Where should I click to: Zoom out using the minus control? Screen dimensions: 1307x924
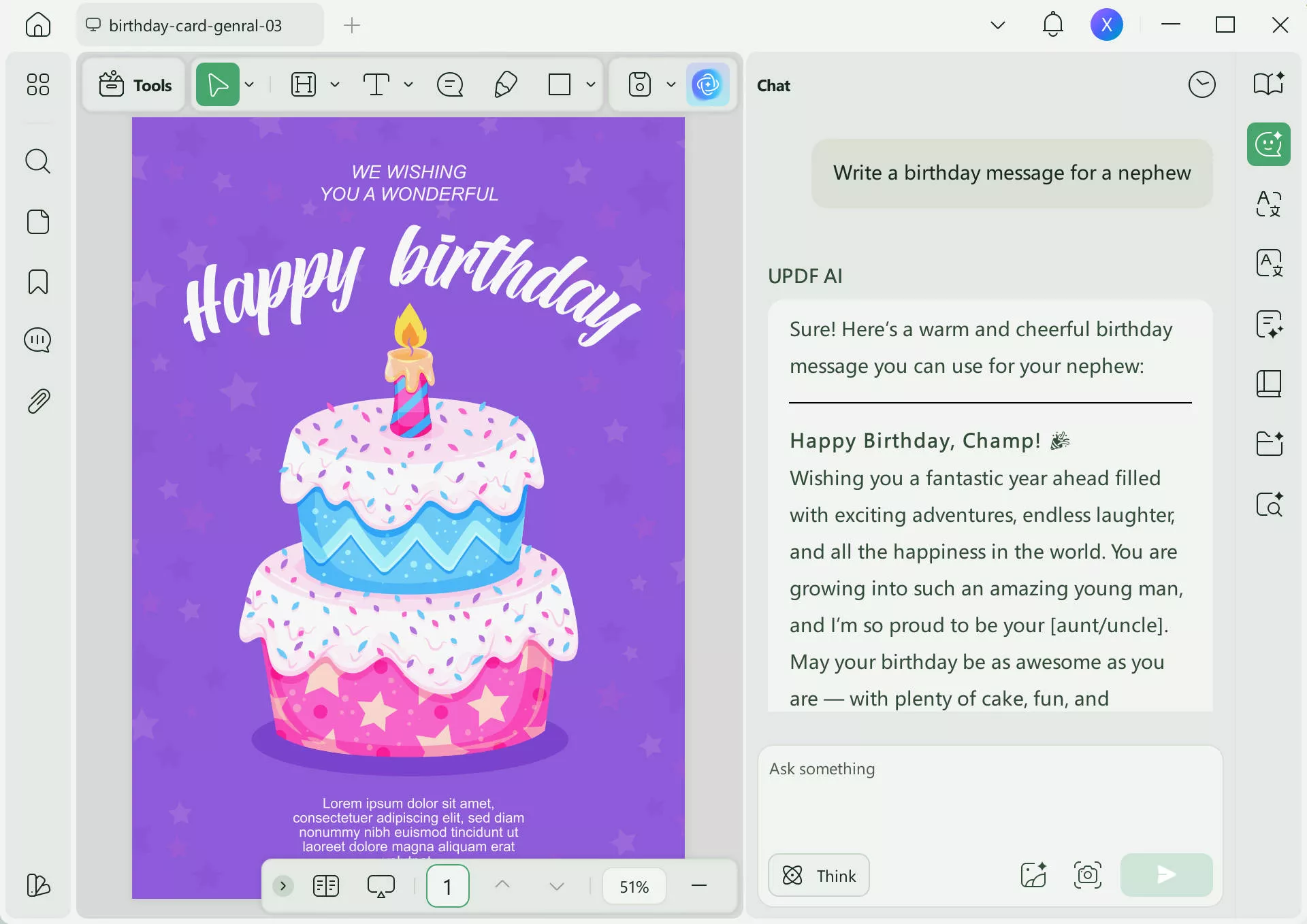[700, 885]
